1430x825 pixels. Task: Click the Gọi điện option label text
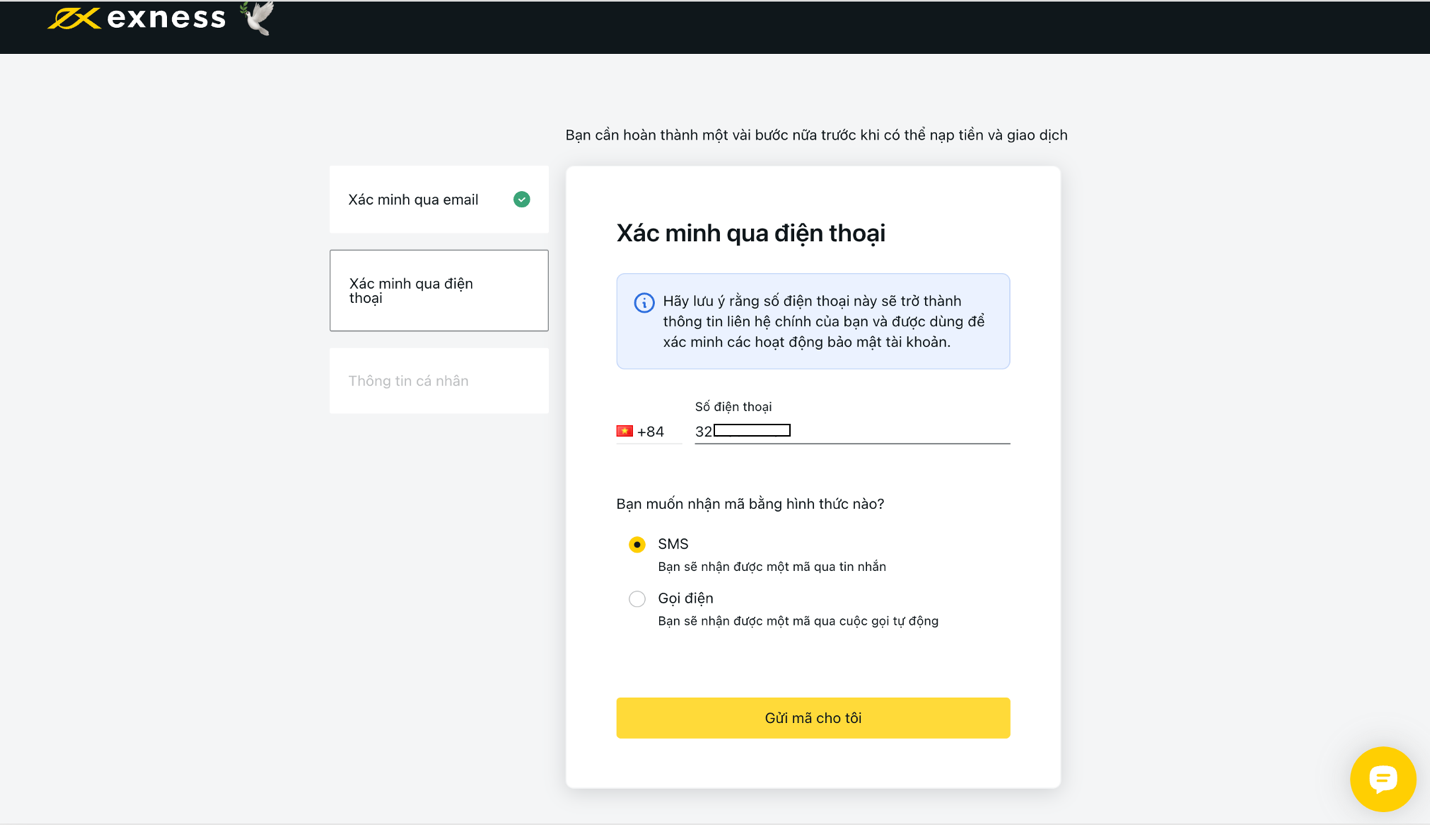point(685,598)
